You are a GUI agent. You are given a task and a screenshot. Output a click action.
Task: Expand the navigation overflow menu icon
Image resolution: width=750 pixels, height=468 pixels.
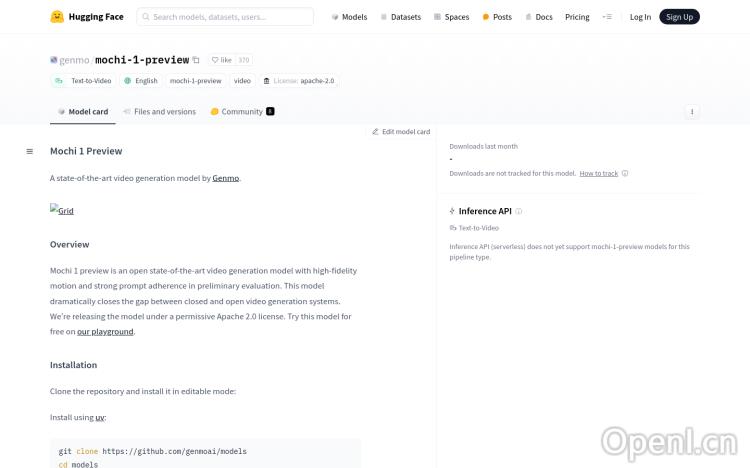coord(606,17)
